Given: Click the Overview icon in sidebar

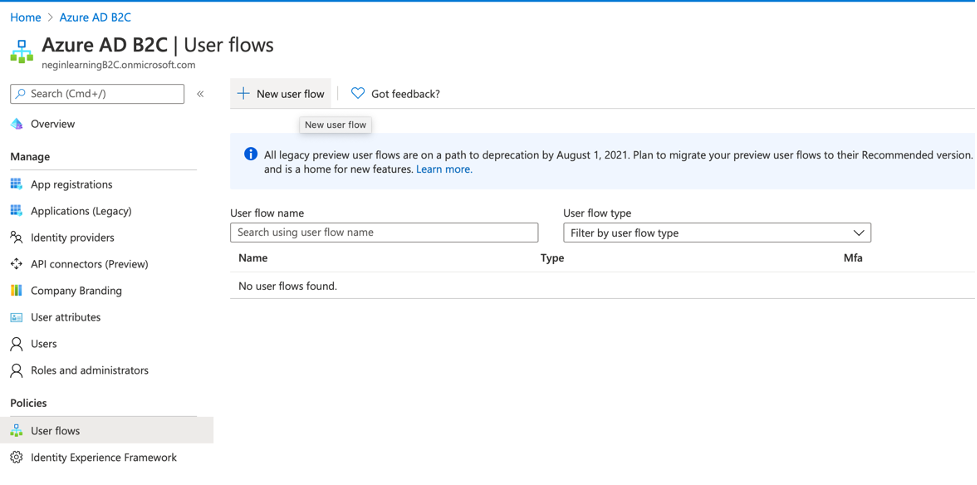Looking at the screenshot, I should pyautogui.click(x=16, y=124).
